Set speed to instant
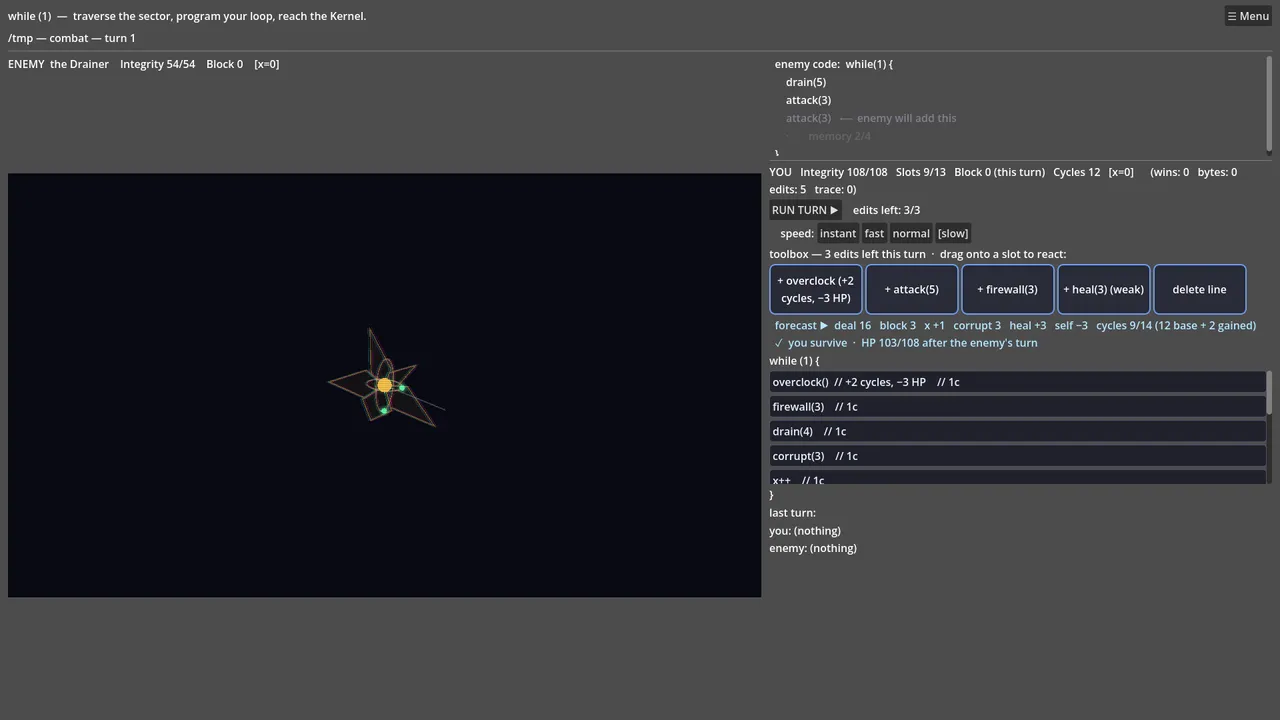The width and height of the screenshot is (1280, 720). coord(838,233)
